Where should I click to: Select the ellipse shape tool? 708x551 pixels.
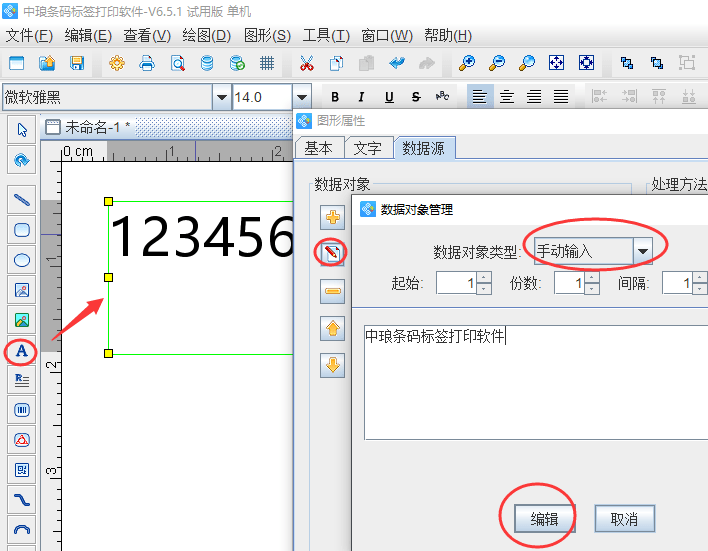coord(21,260)
